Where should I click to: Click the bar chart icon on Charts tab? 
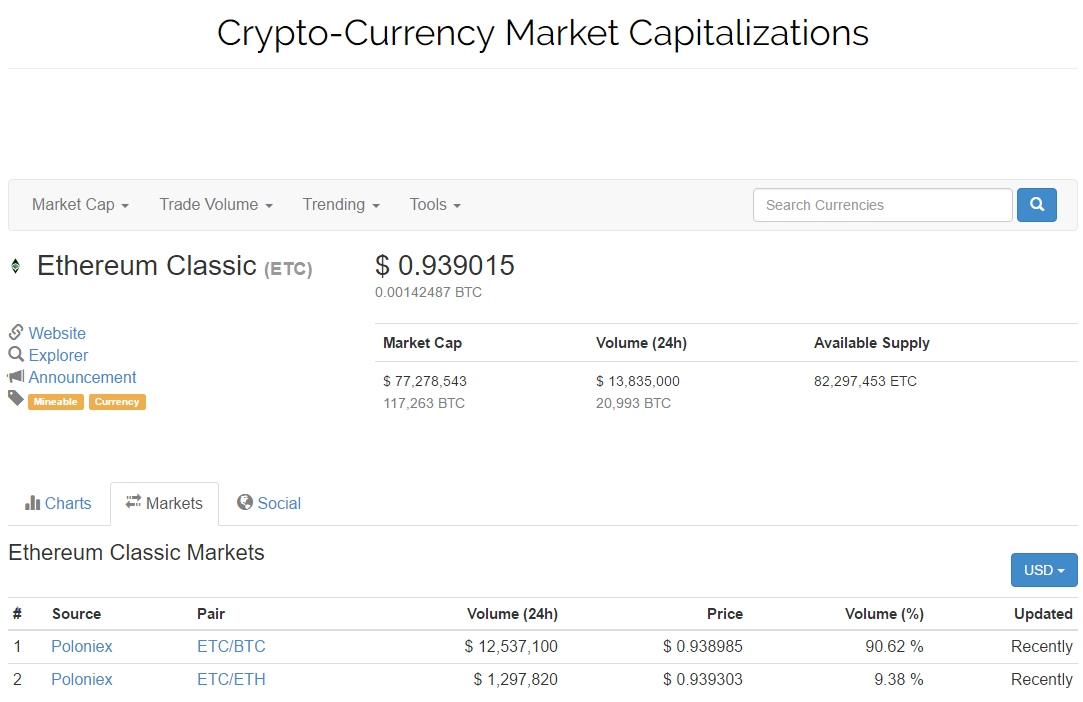click(32, 503)
